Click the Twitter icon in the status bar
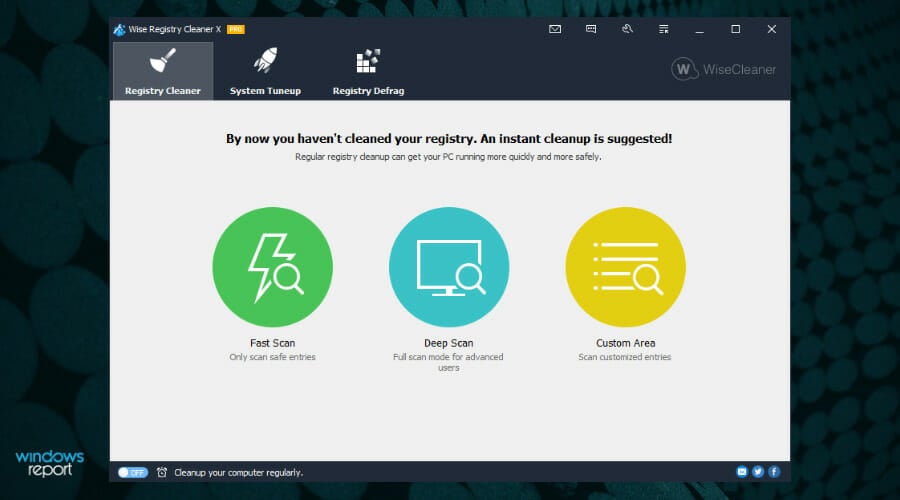This screenshot has width=900, height=500. click(758, 472)
